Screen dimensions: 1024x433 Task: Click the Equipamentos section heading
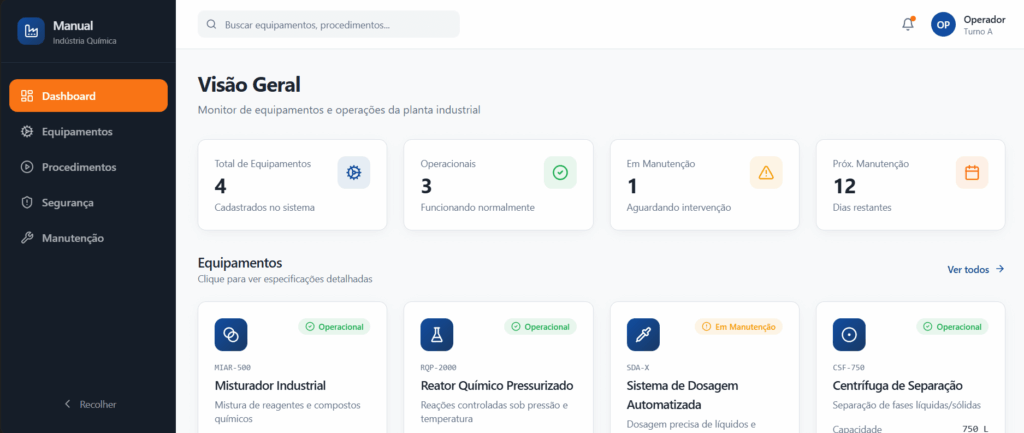[240, 263]
